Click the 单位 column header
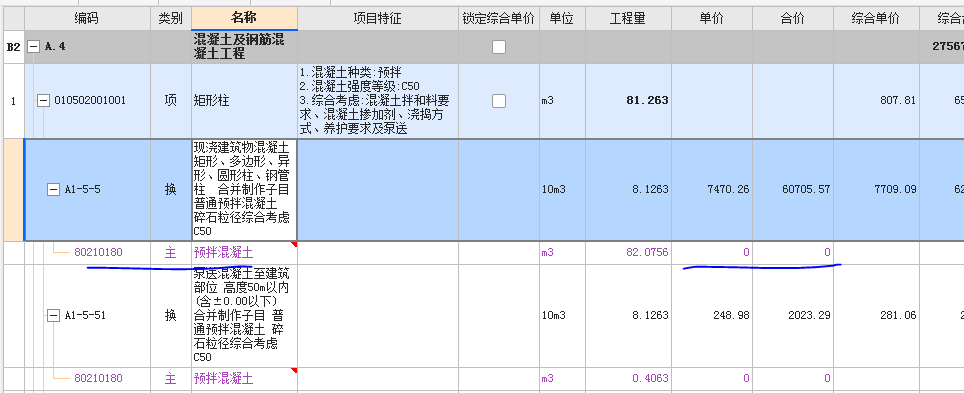 point(562,18)
